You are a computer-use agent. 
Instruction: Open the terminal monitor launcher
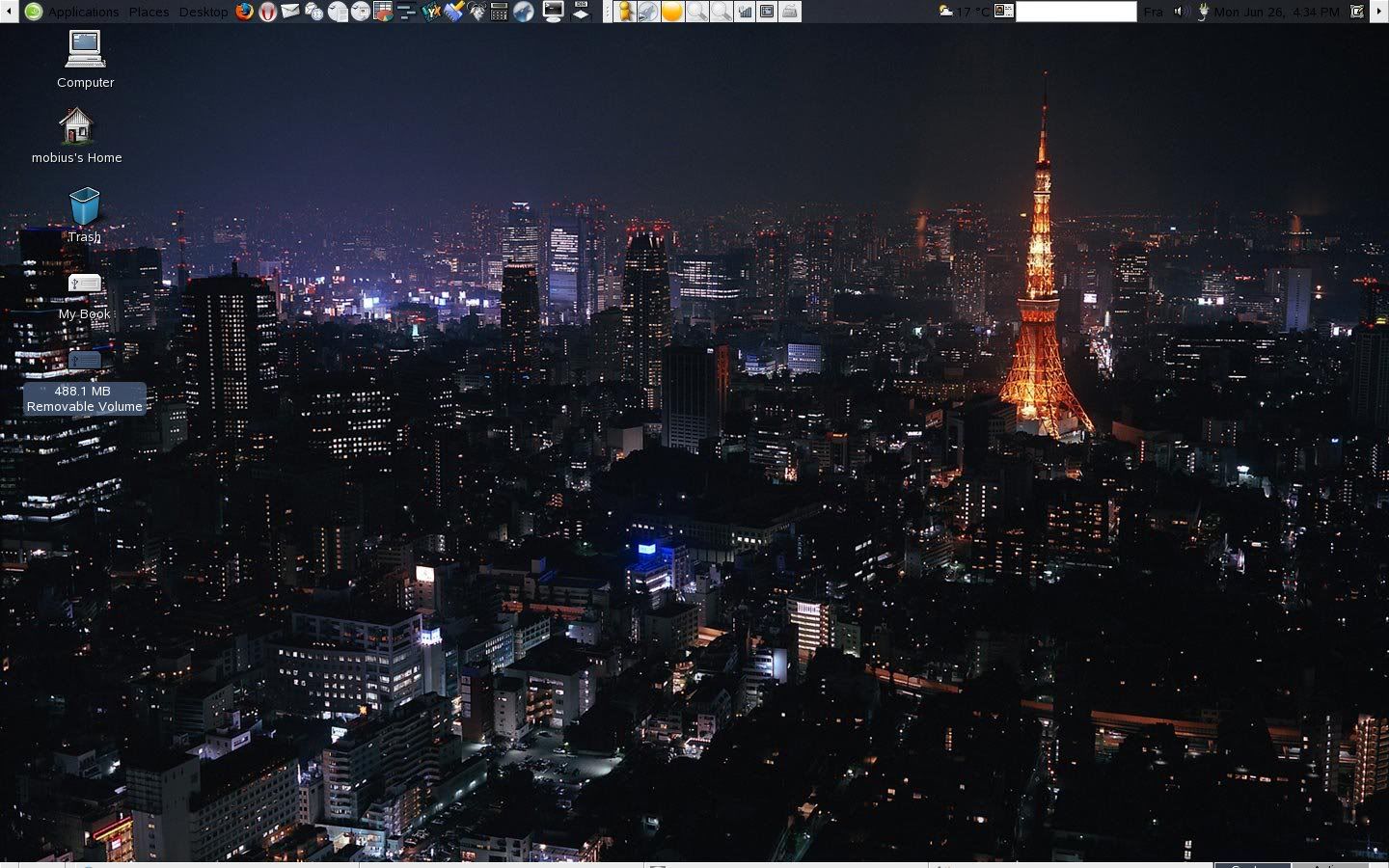tap(554, 12)
